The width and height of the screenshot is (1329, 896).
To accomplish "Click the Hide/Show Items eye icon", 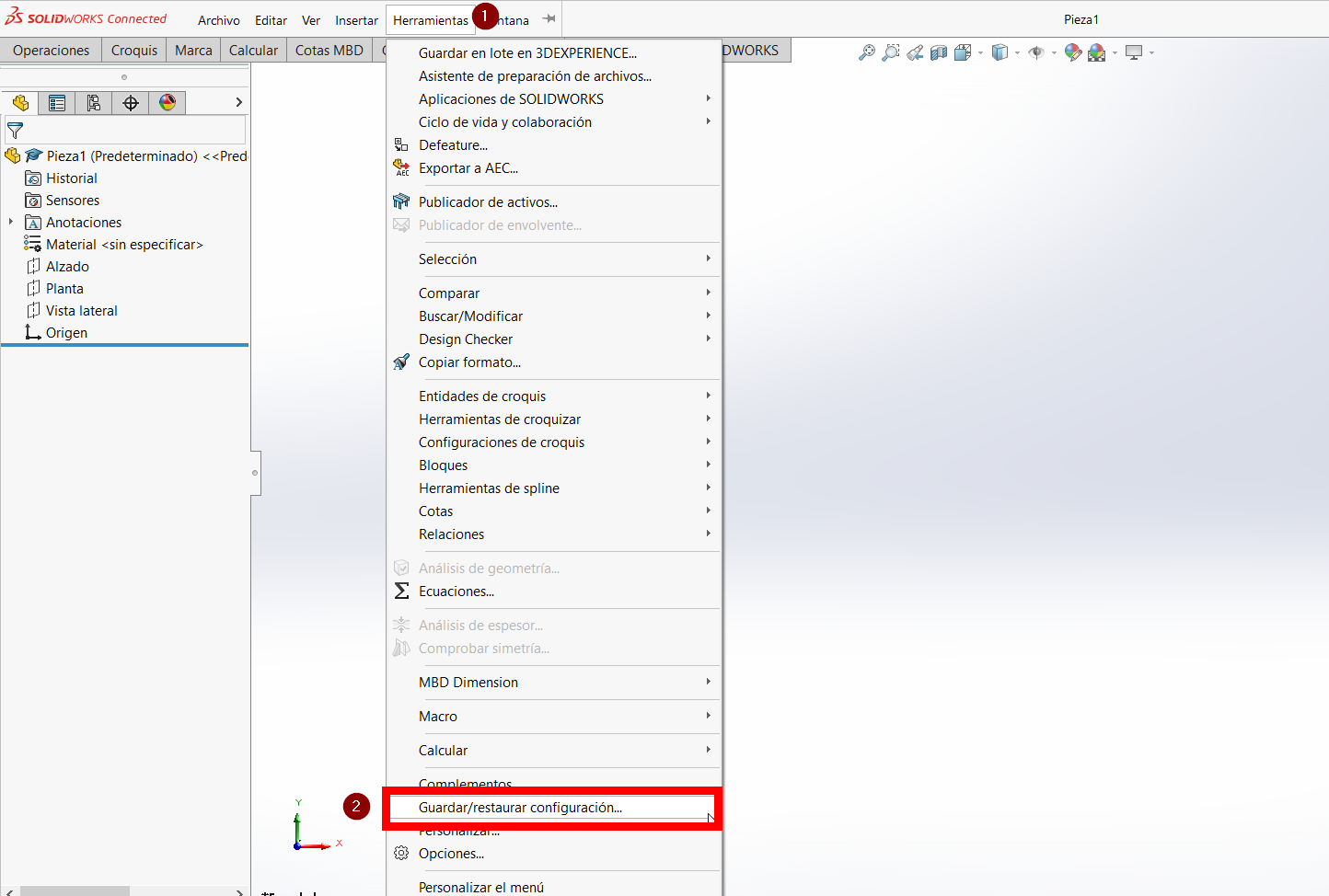I will (x=1036, y=52).
